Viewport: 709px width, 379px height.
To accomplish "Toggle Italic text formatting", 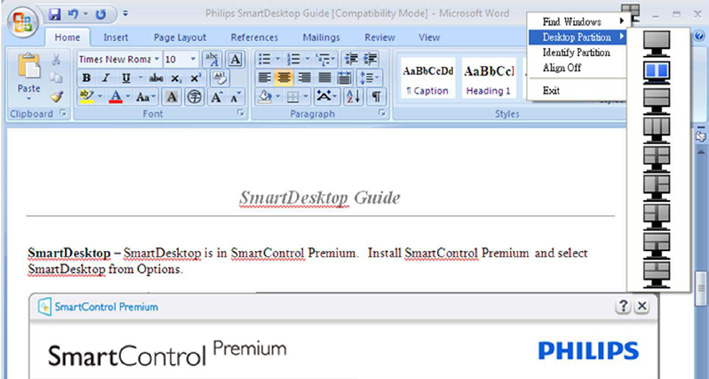I will coord(106,78).
